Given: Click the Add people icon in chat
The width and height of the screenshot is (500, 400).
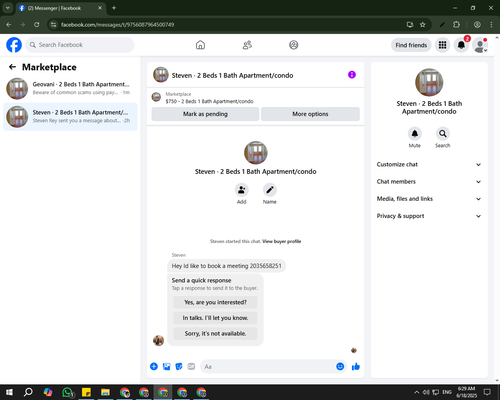Looking at the screenshot, I should tap(242, 190).
